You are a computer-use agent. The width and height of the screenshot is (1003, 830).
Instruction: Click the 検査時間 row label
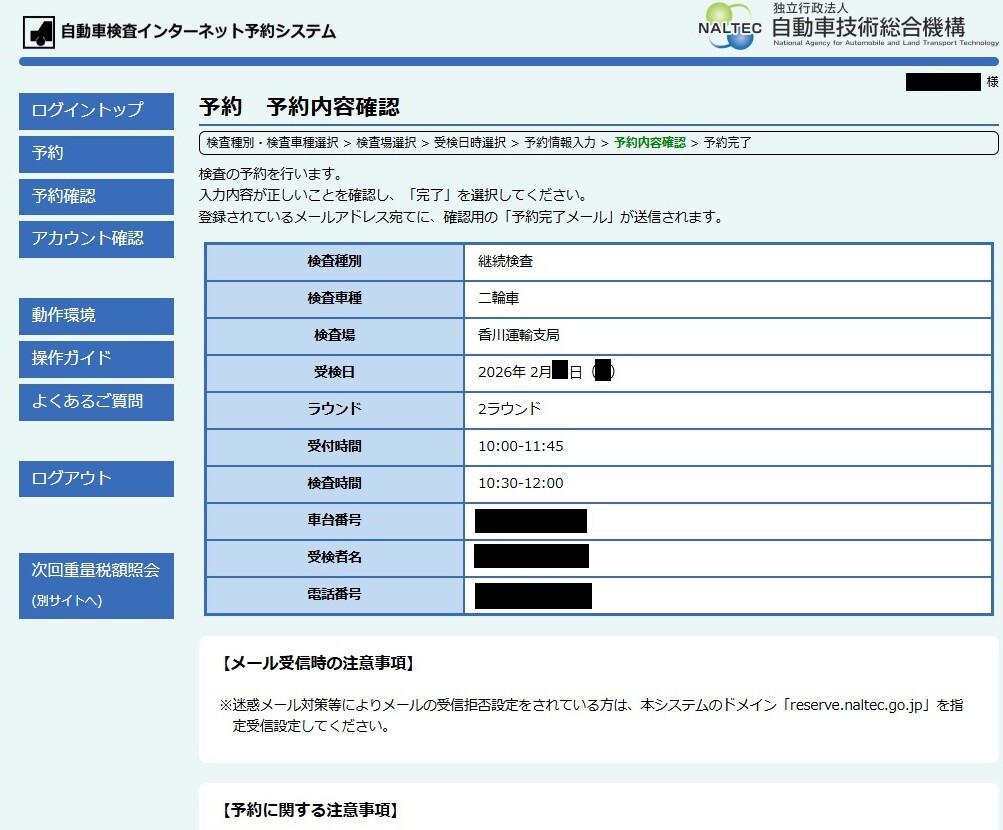pos(335,483)
